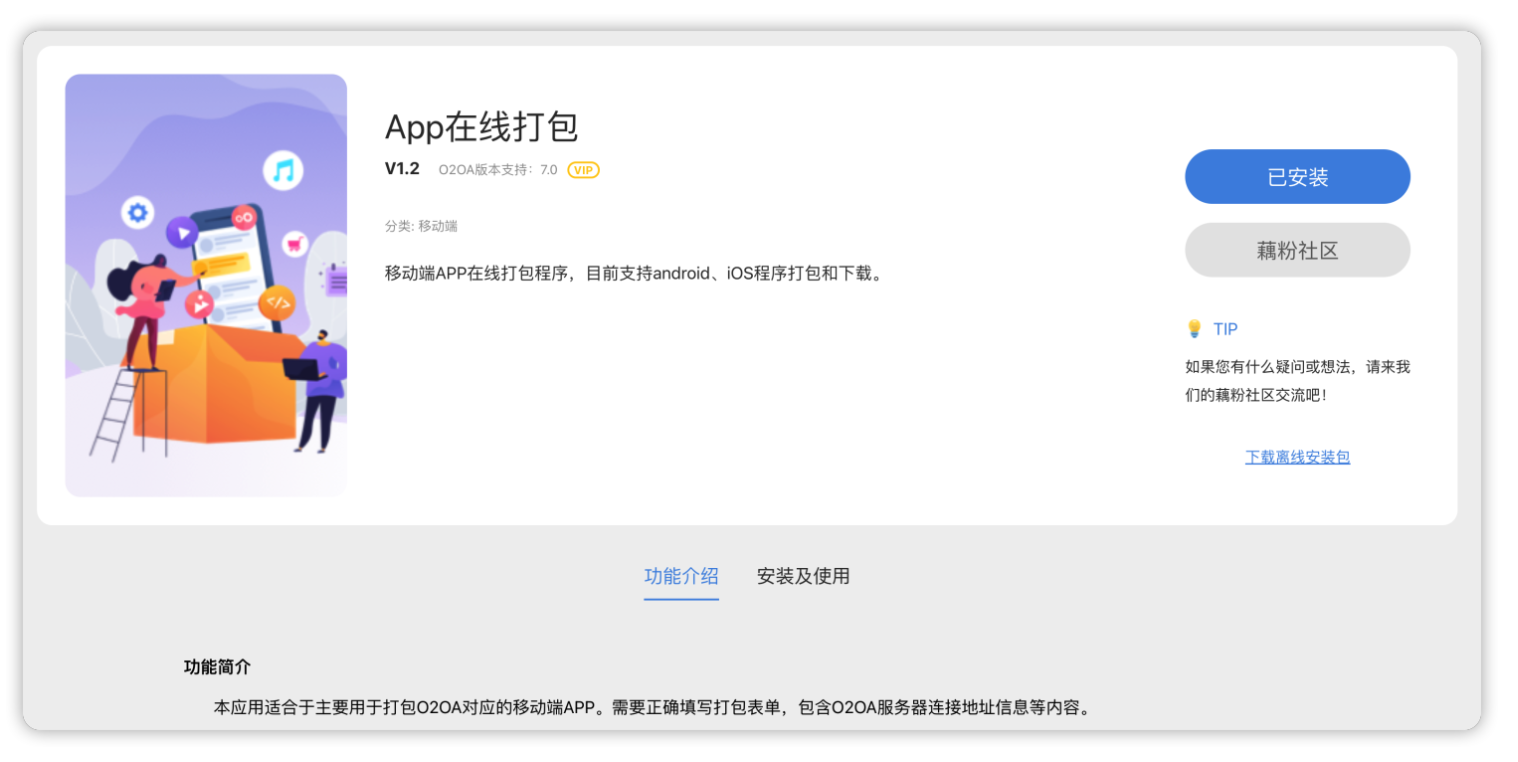
Task: Click the red infinity loop icon
Action: (x=244, y=217)
